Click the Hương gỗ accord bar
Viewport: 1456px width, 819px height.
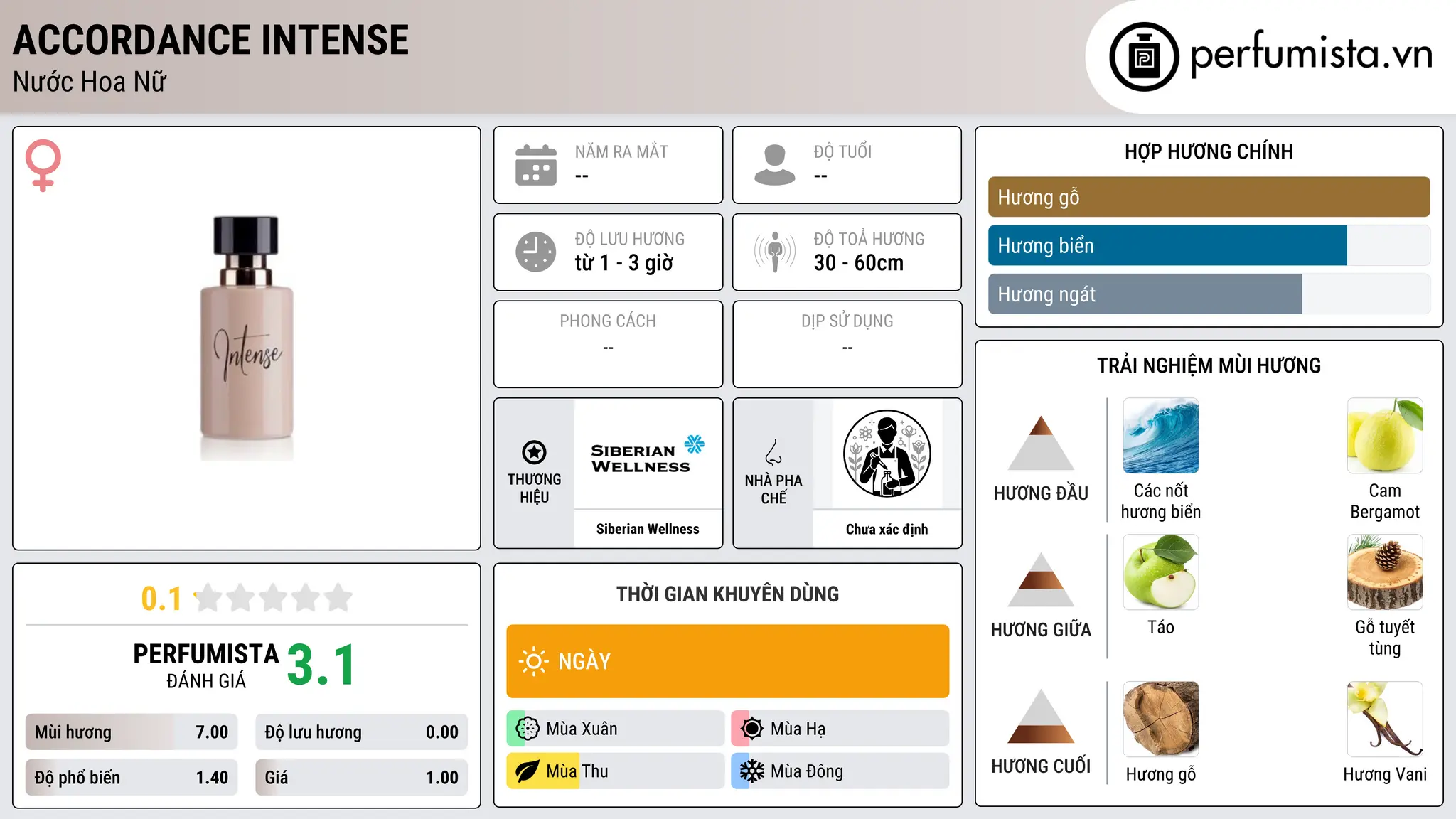coord(1209,197)
